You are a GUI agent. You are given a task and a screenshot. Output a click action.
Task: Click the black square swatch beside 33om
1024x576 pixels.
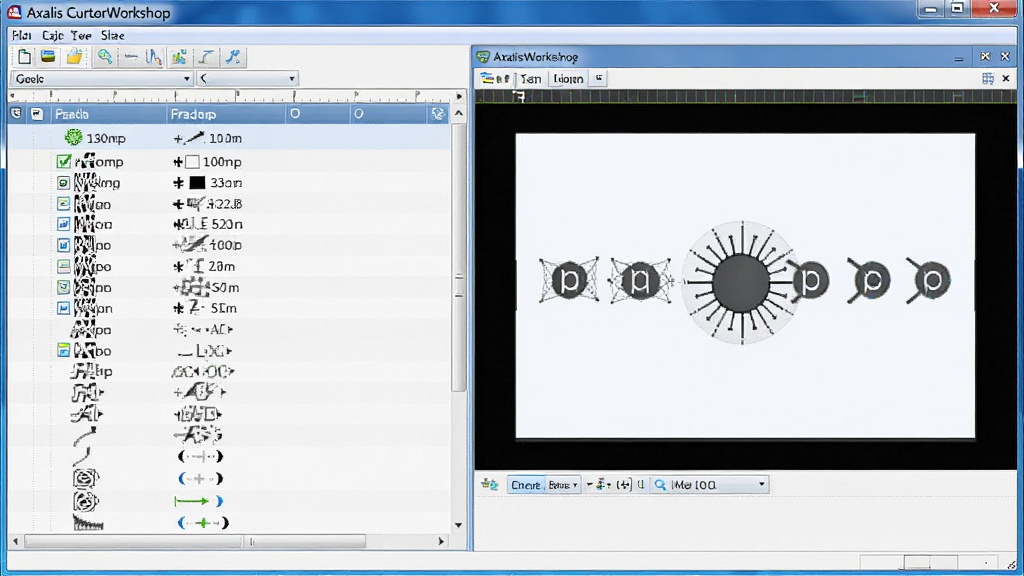coord(197,183)
